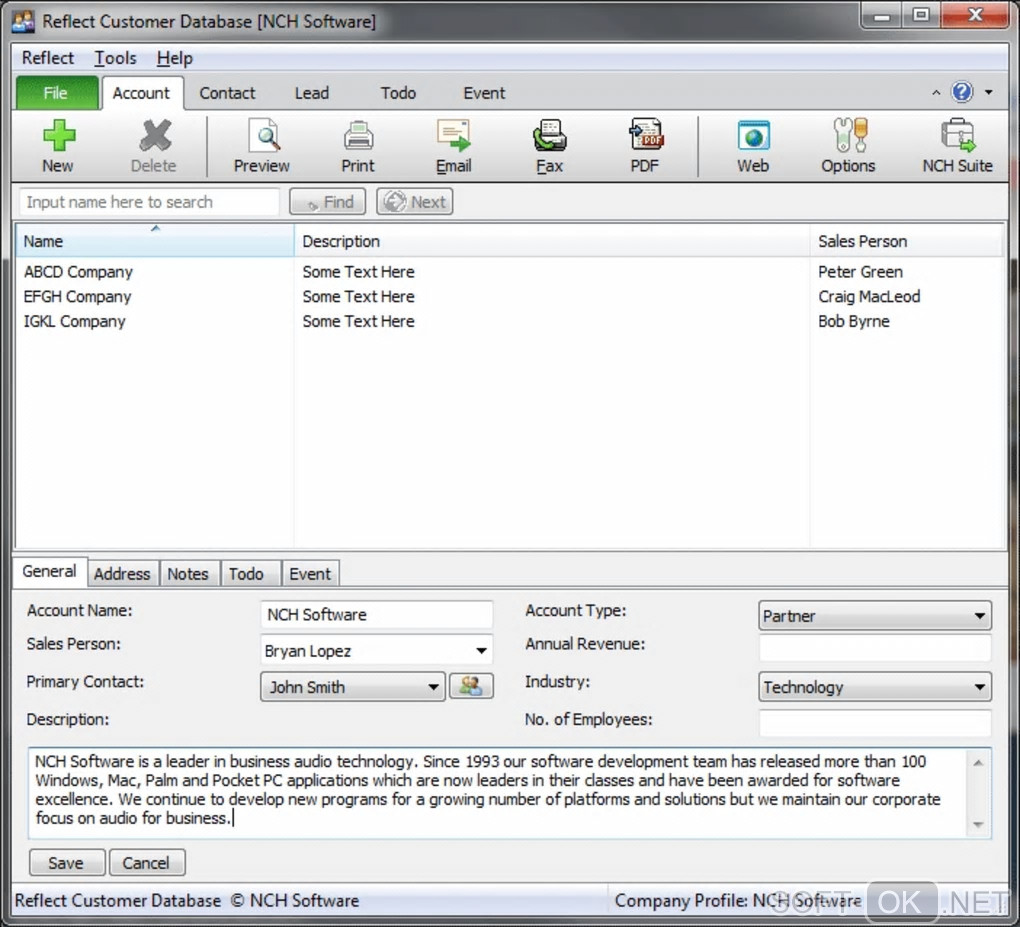Click the name search input field
1020x927 pixels.
(x=150, y=202)
